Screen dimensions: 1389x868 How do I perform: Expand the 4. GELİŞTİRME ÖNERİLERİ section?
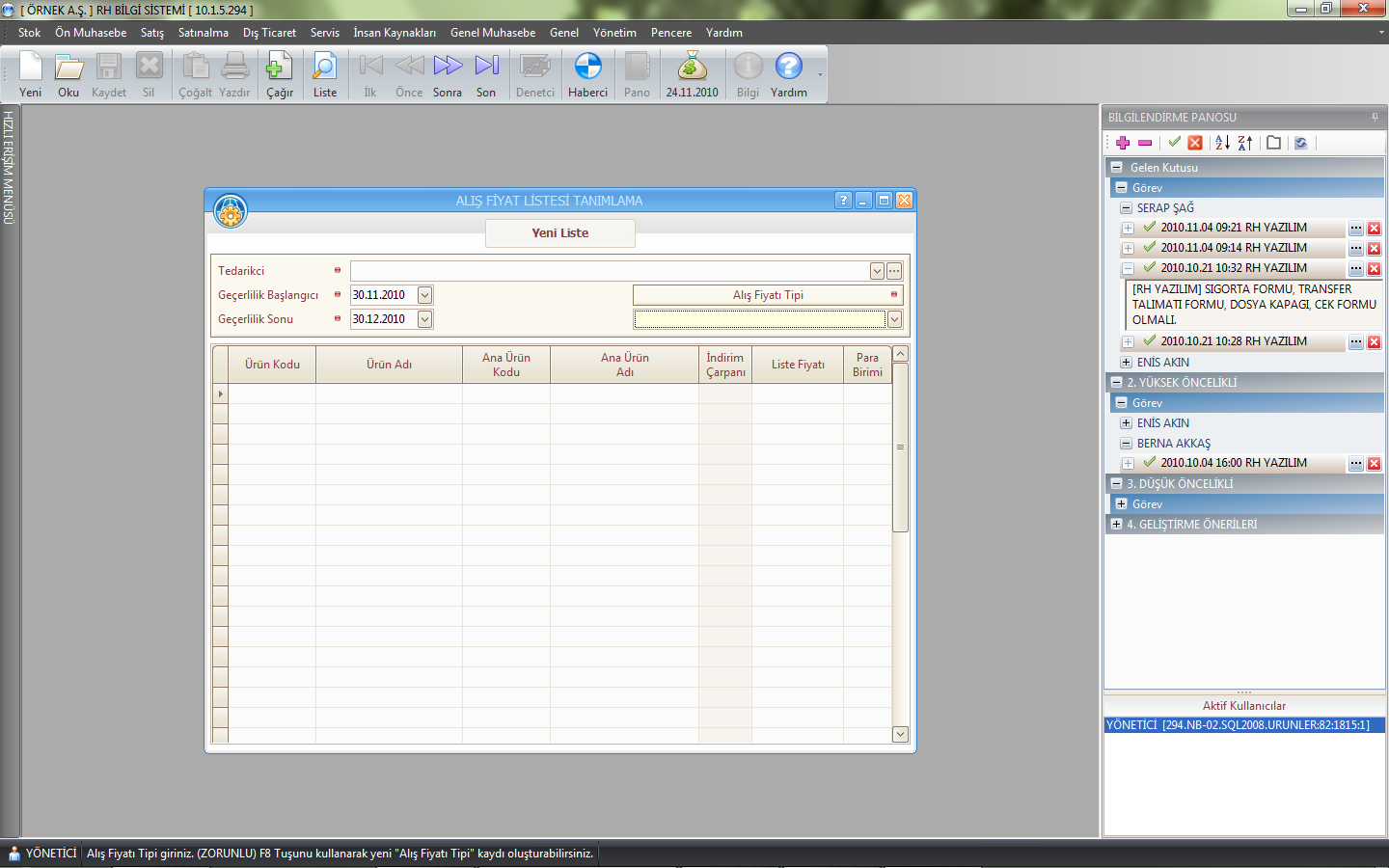[1116, 525]
